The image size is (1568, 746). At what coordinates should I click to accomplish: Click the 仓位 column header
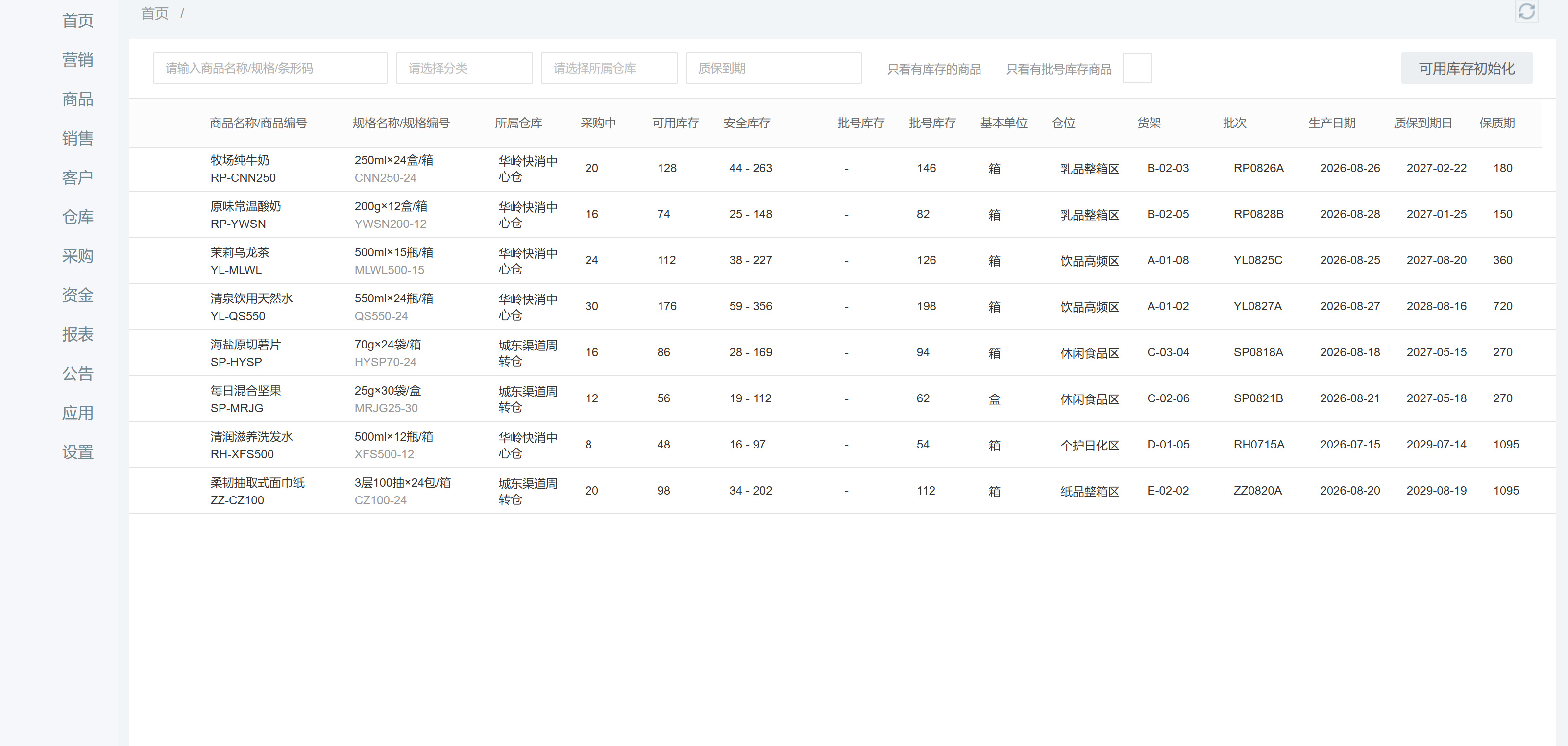[1063, 123]
